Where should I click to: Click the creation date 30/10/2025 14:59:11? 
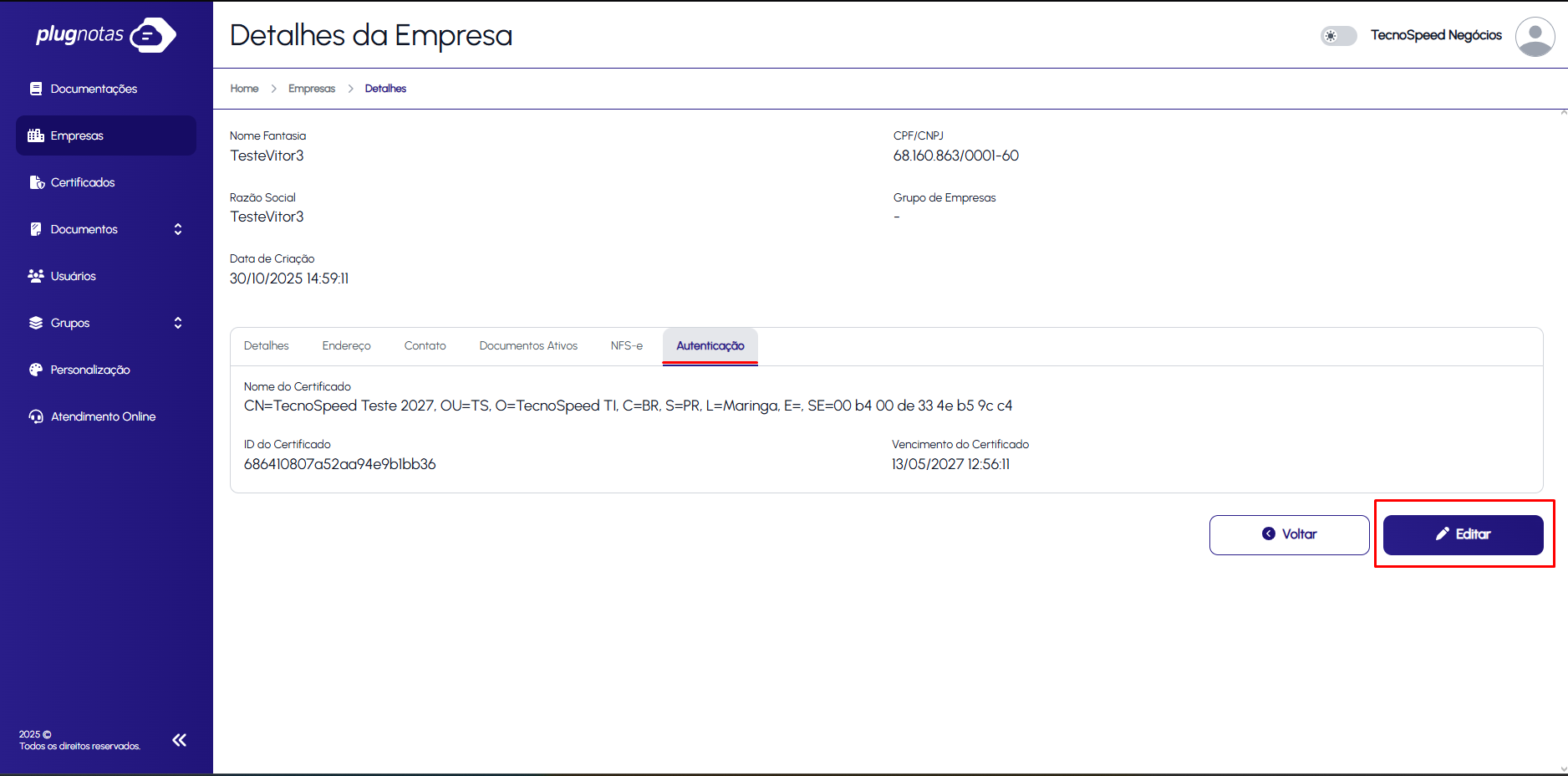(x=289, y=278)
